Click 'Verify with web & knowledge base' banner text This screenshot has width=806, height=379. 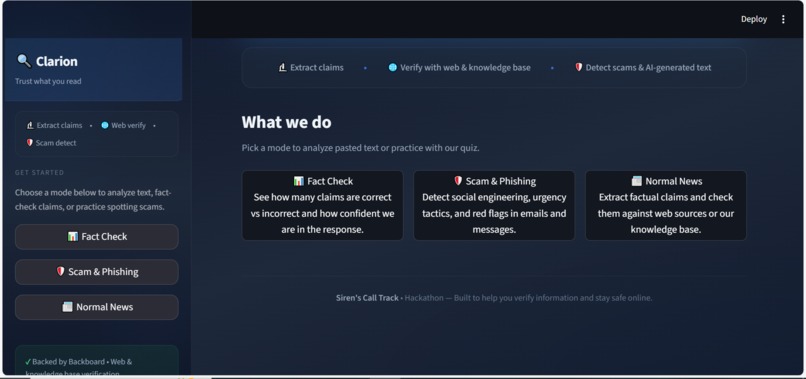click(465, 67)
